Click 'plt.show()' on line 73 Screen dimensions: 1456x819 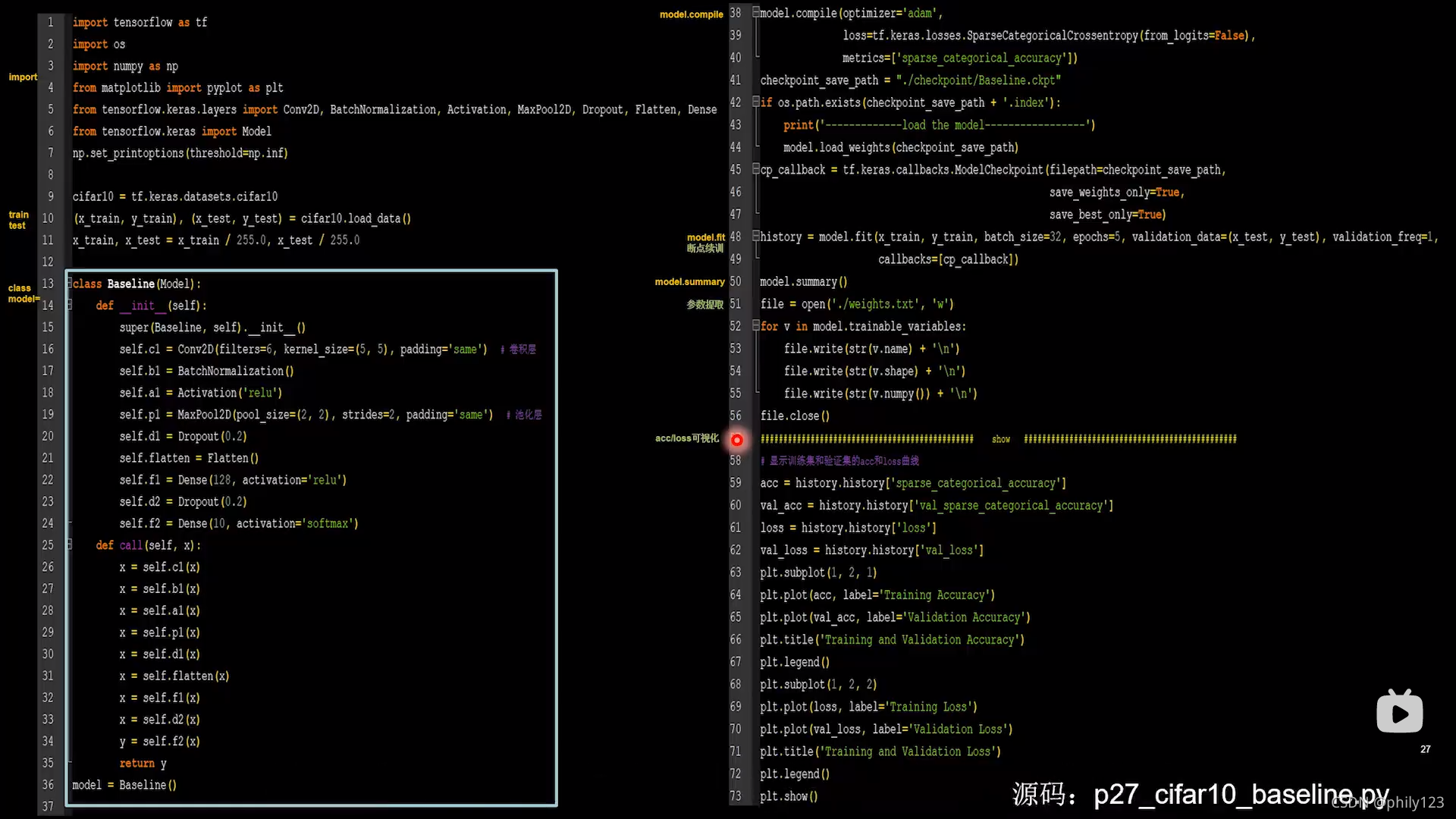click(x=789, y=796)
